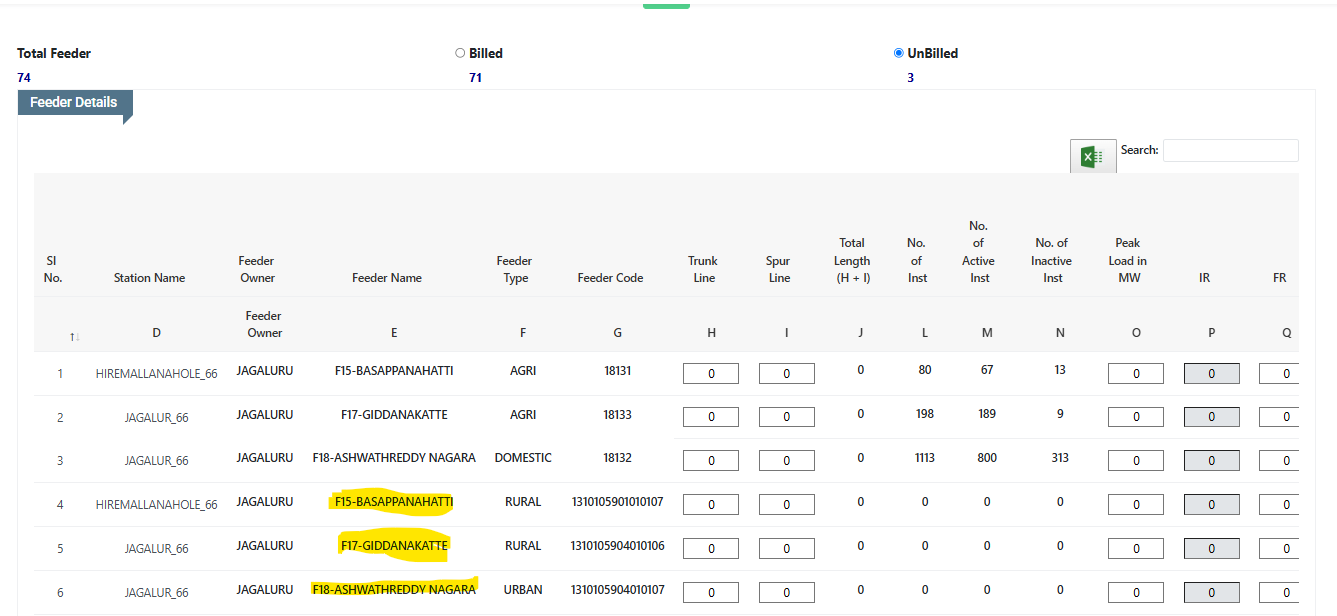Screen dimensions: 1337x616
Task: Select Peak Load field for feeder code 18133
Action: pos(1136,417)
